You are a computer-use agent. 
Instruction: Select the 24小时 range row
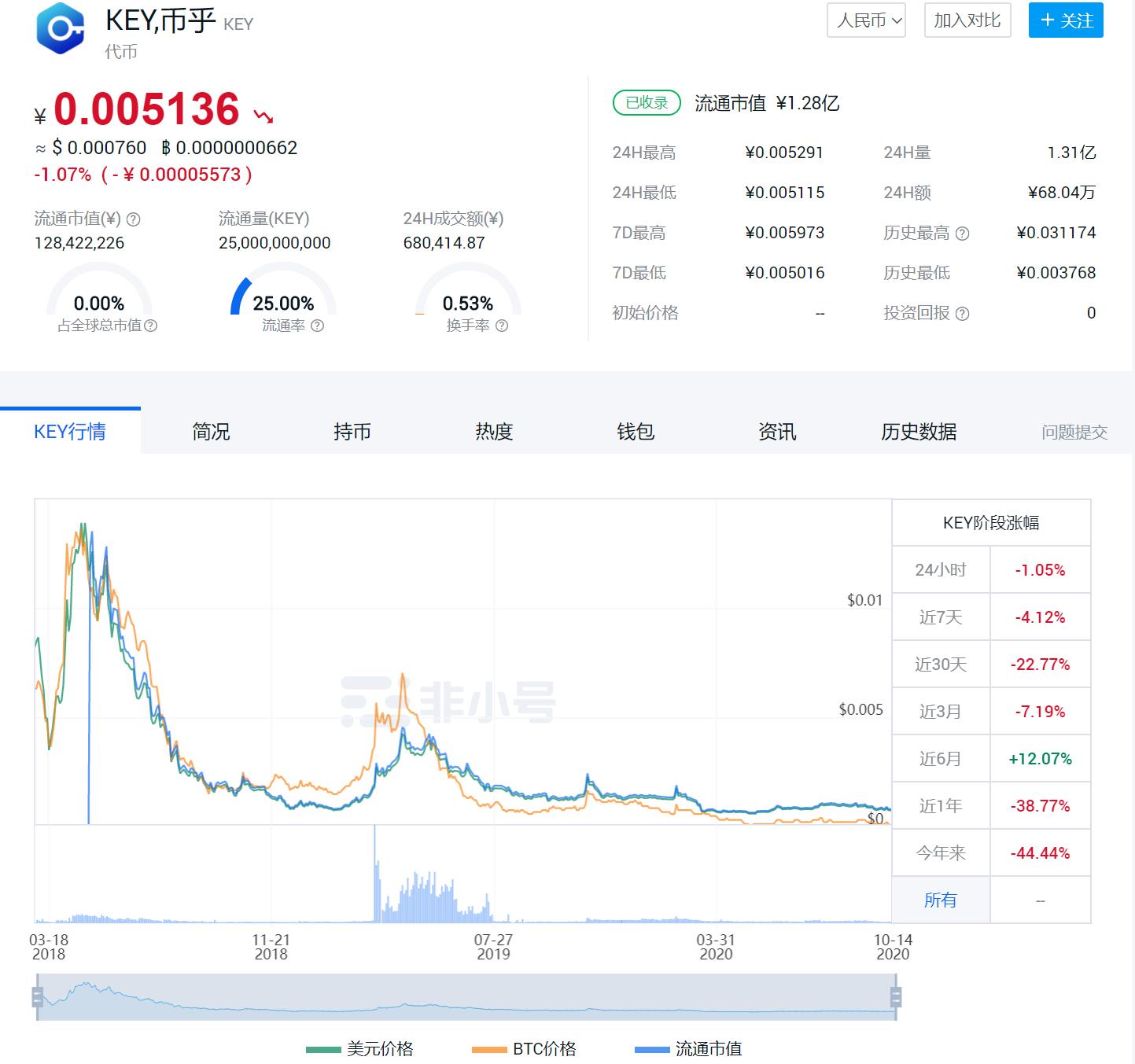(991, 569)
